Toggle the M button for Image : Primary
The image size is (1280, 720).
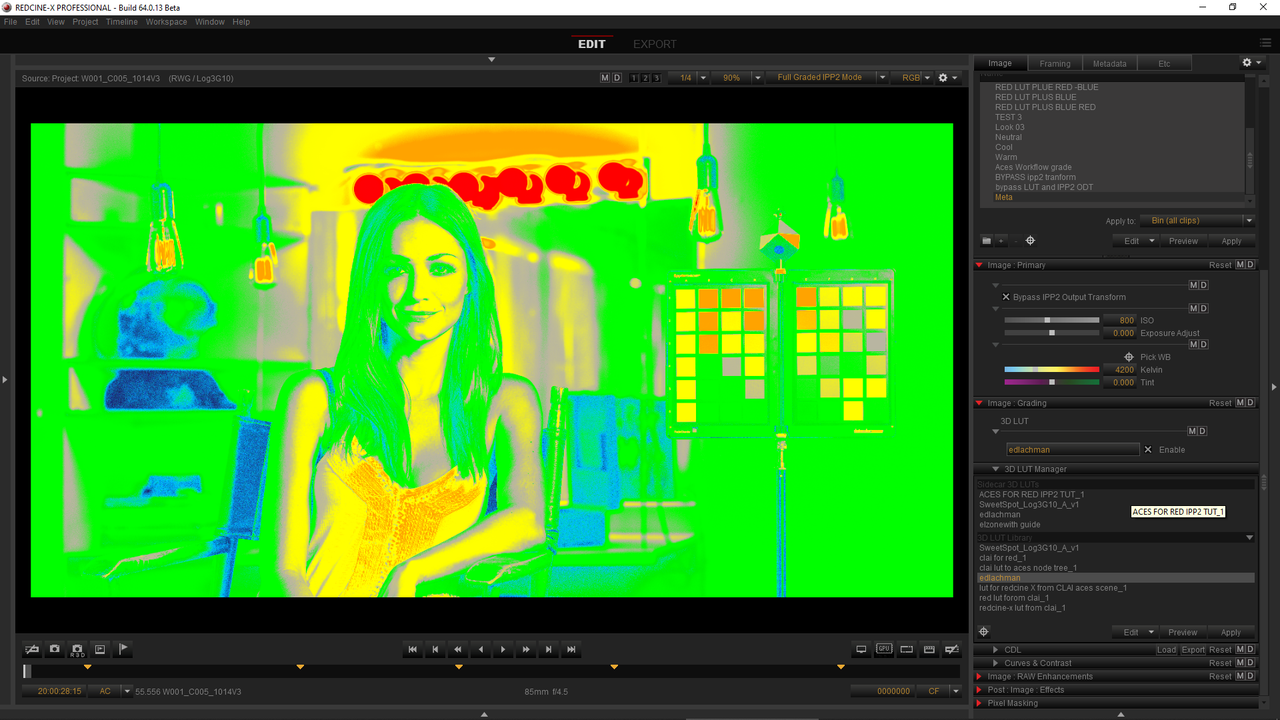pos(1240,265)
